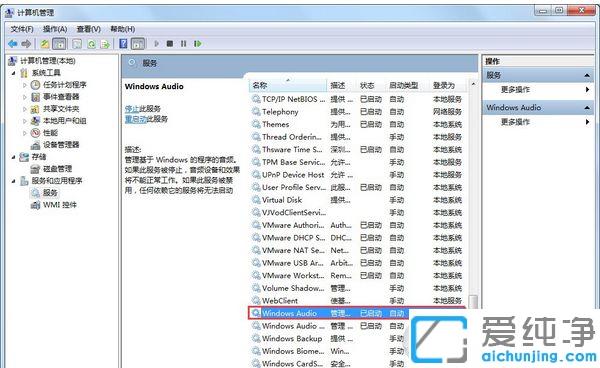Click the TCP/IP NetBIOS service gear icon
Screen dimensions: 600x368
coord(256,99)
